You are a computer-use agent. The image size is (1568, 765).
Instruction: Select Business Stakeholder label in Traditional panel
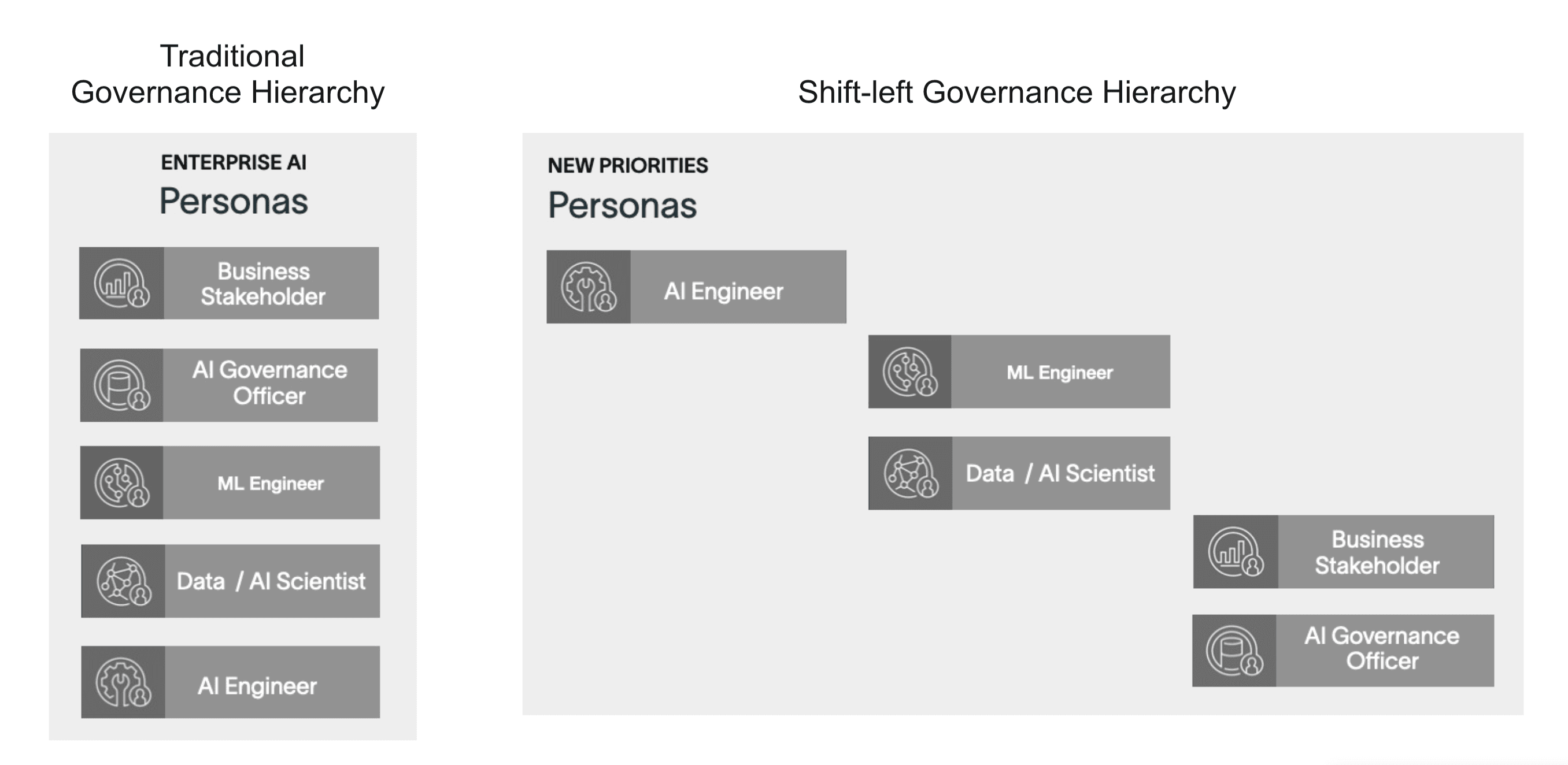pos(263,284)
